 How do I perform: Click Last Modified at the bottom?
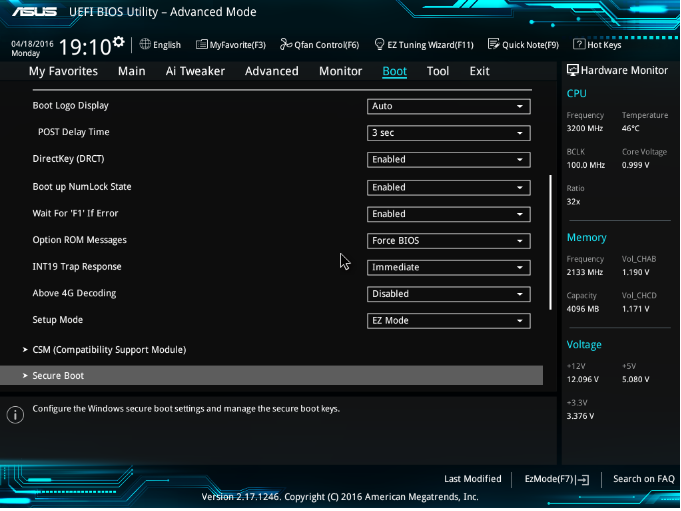pos(473,479)
